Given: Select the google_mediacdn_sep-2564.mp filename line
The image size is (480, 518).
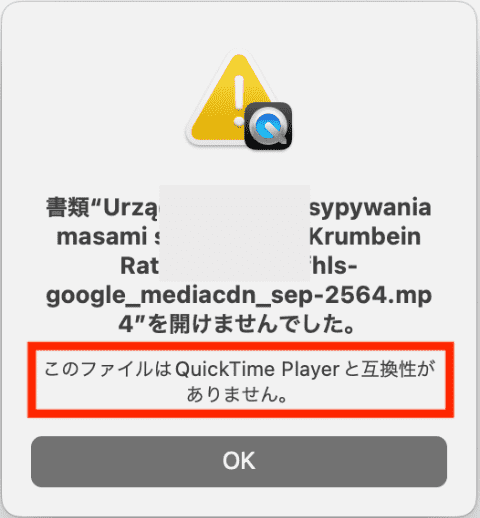Looking at the screenshot, I should pos(239,295).
